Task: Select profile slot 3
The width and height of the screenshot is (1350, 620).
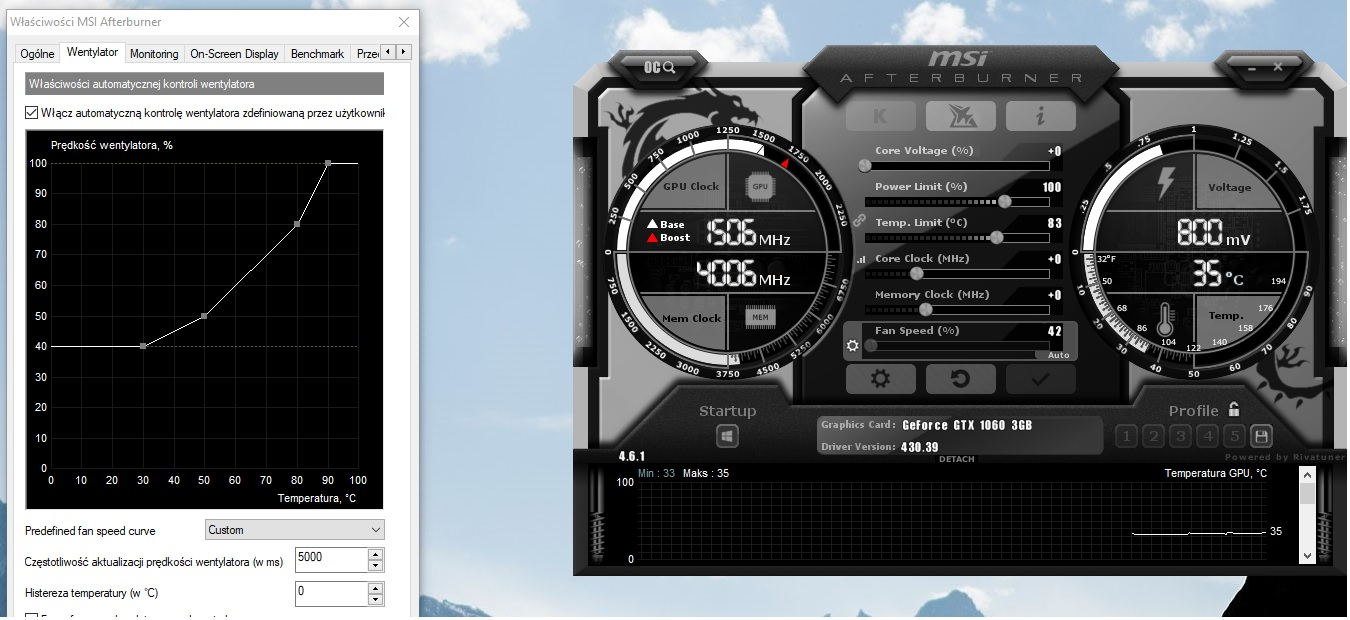Action: 1180,436
